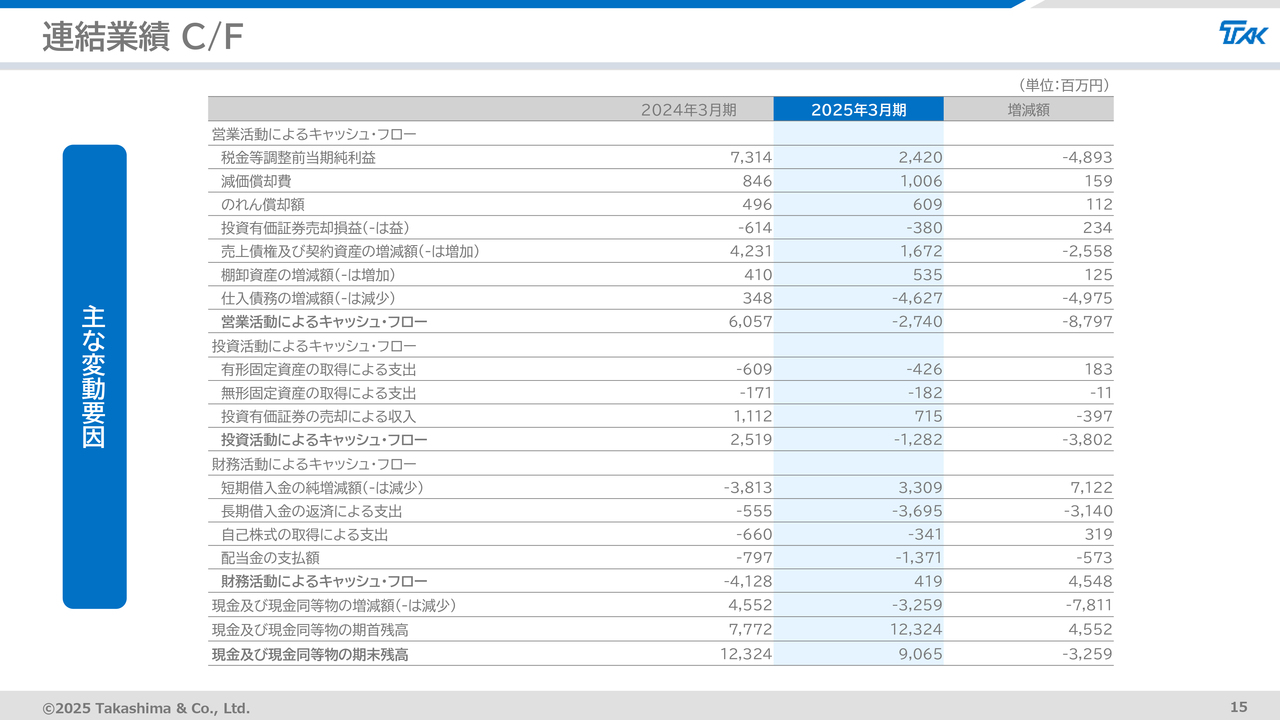This screenshot has height=720, width=1280.
Task: Select the 連結業績 C/F slide title
Action: tap(142, 37)
